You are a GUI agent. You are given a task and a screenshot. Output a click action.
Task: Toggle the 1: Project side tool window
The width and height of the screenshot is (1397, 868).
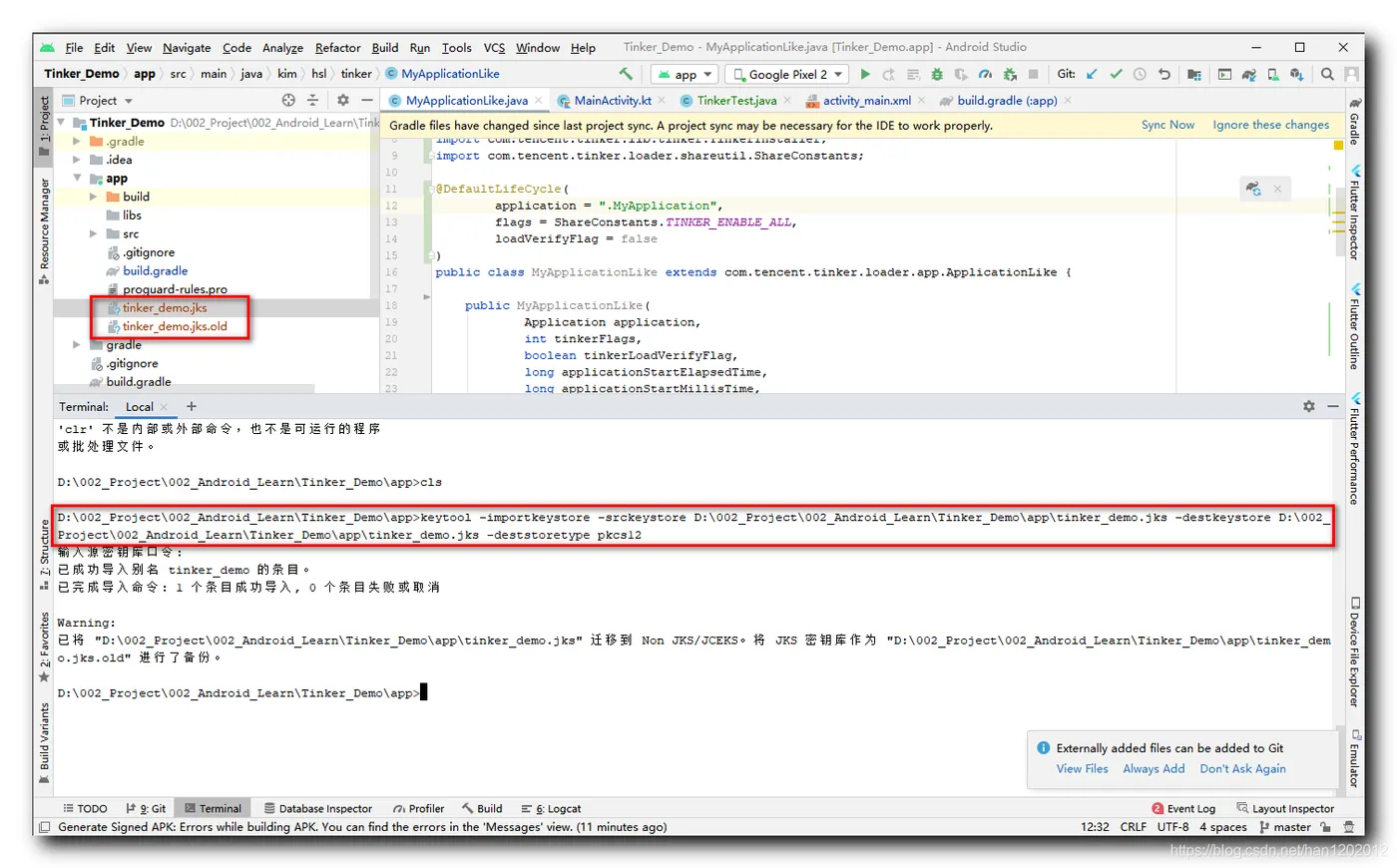[x=44, y=126]
